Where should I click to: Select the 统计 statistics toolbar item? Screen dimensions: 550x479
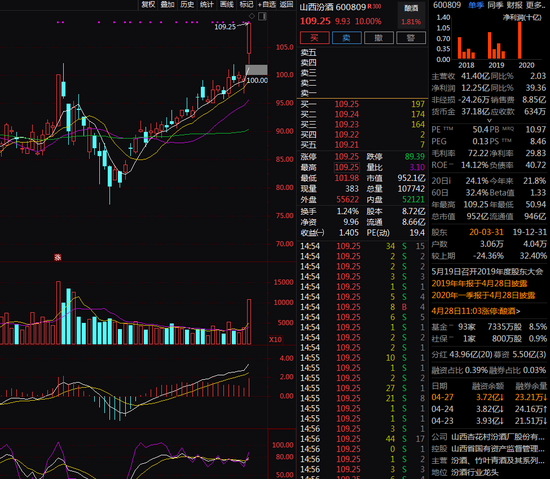click(x=207, y=5)
